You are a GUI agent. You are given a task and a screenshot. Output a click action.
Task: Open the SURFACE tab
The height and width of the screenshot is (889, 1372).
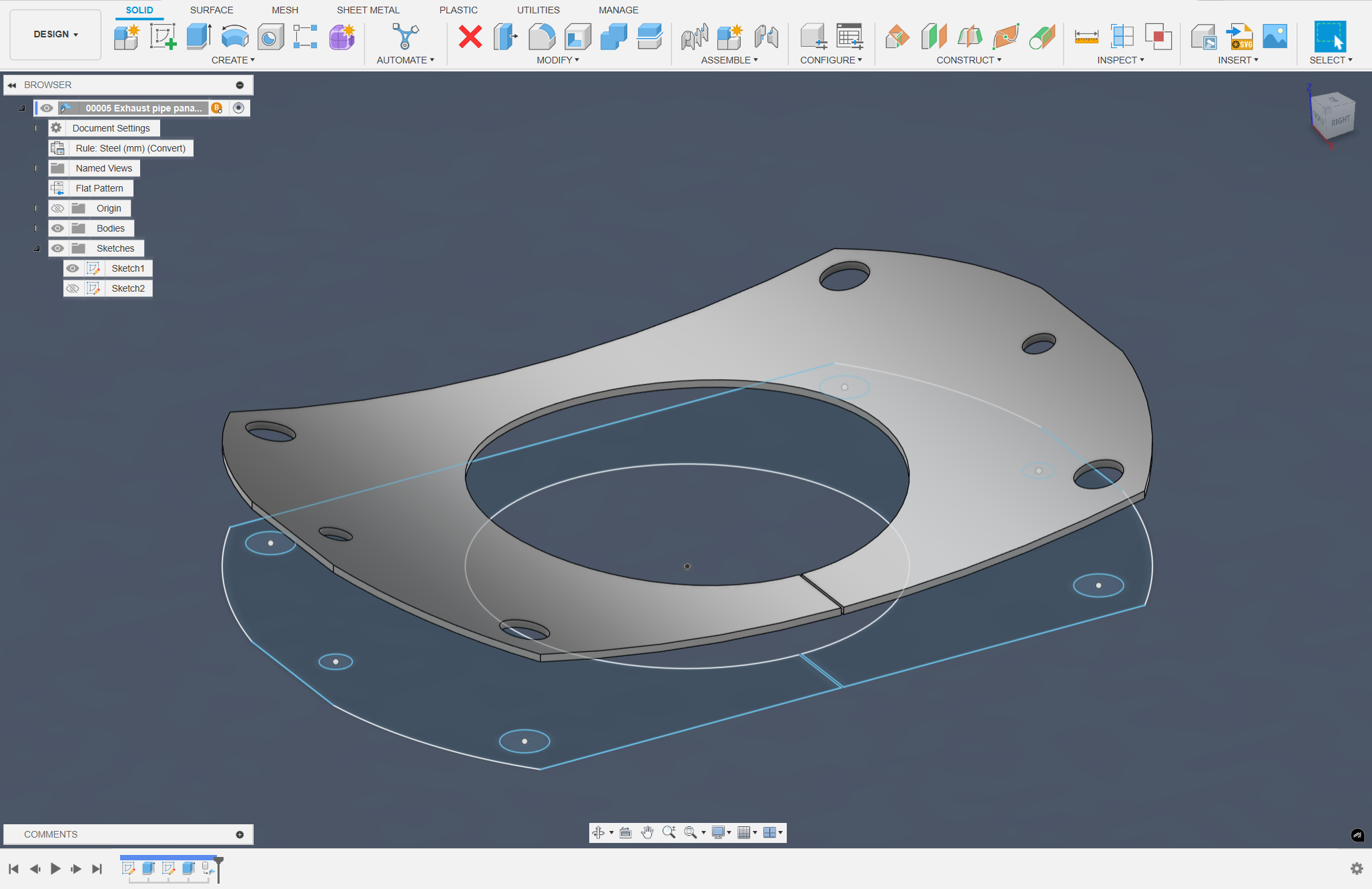click(x=212, y=10)
